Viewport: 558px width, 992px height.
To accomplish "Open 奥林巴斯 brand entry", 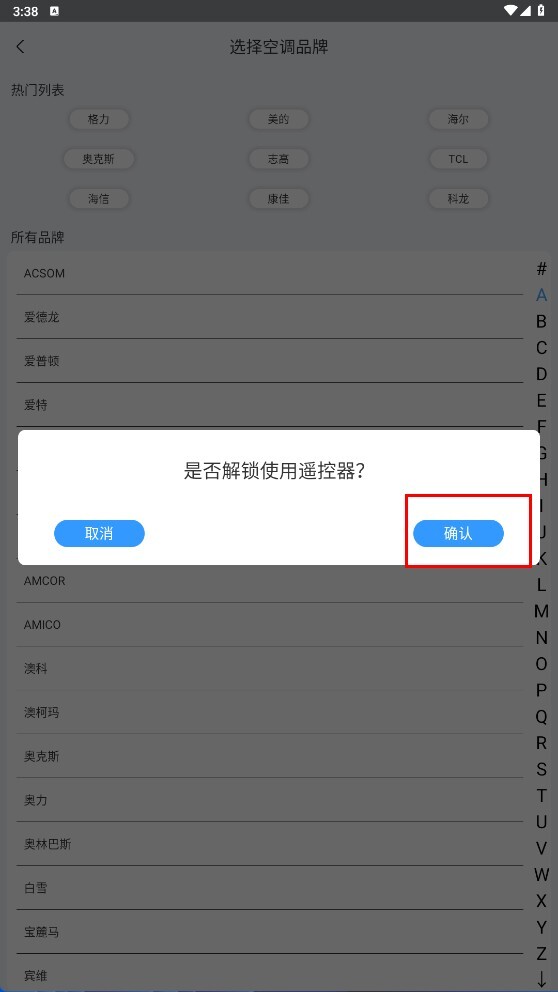I will click(x=270, y=844).
